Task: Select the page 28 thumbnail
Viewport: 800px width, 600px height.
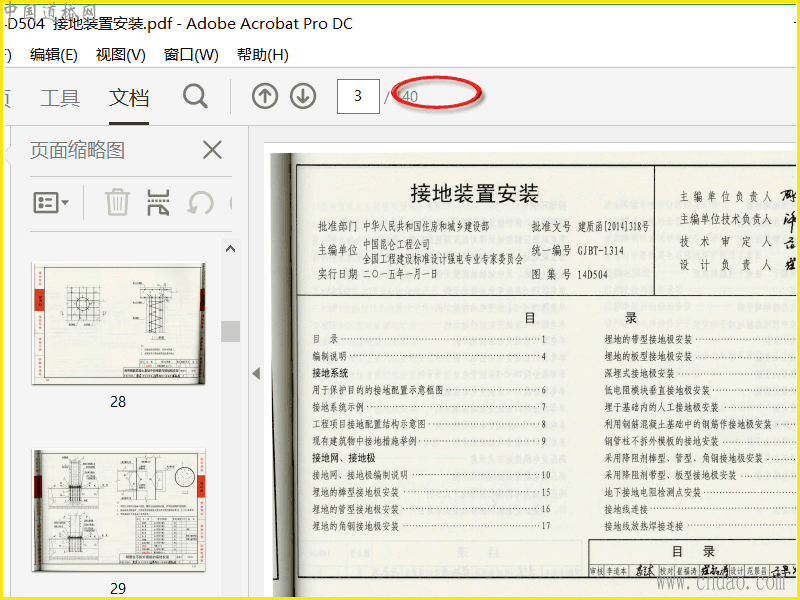Action: (x=118, y=323)
